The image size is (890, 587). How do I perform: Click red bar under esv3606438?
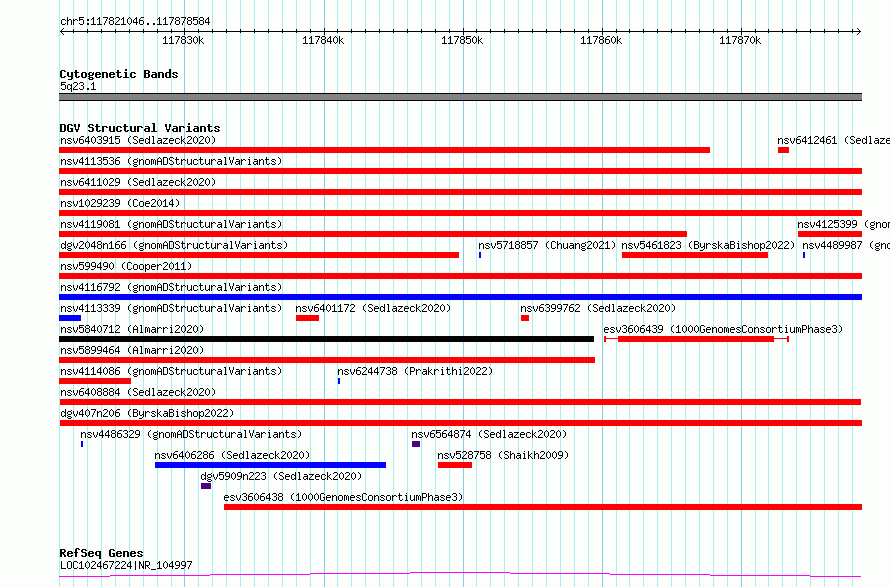[x=543, y=507]
